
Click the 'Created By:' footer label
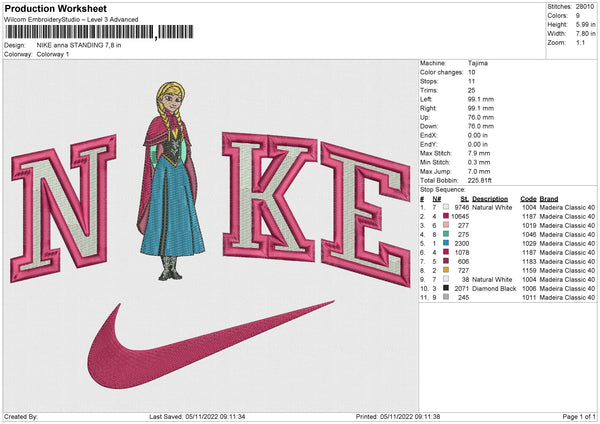[21, 416]
